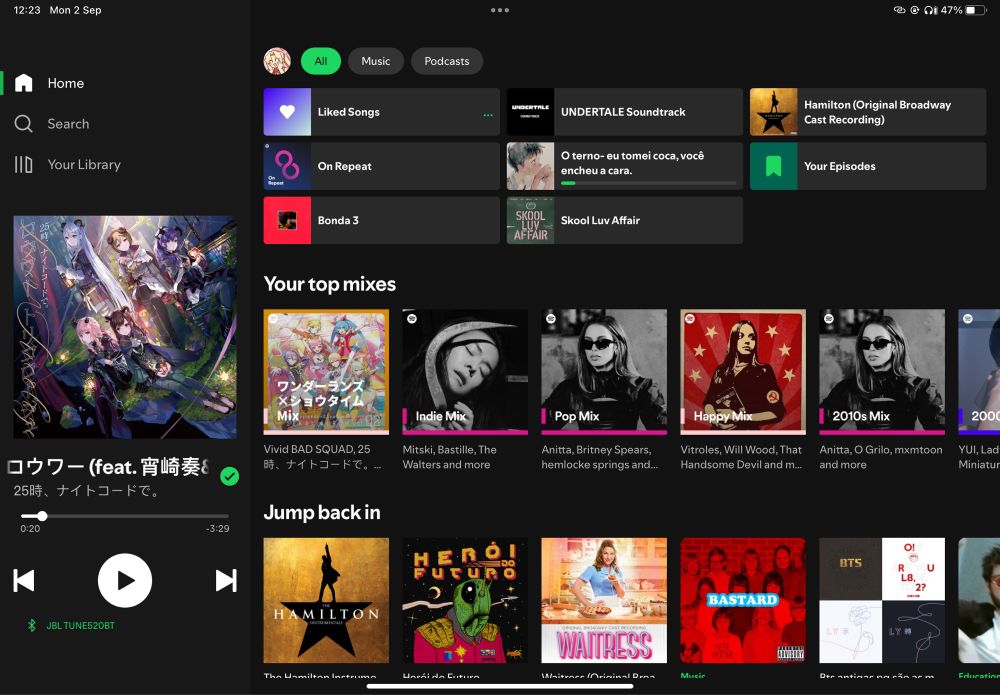Click the Jump back in heading

322,512
